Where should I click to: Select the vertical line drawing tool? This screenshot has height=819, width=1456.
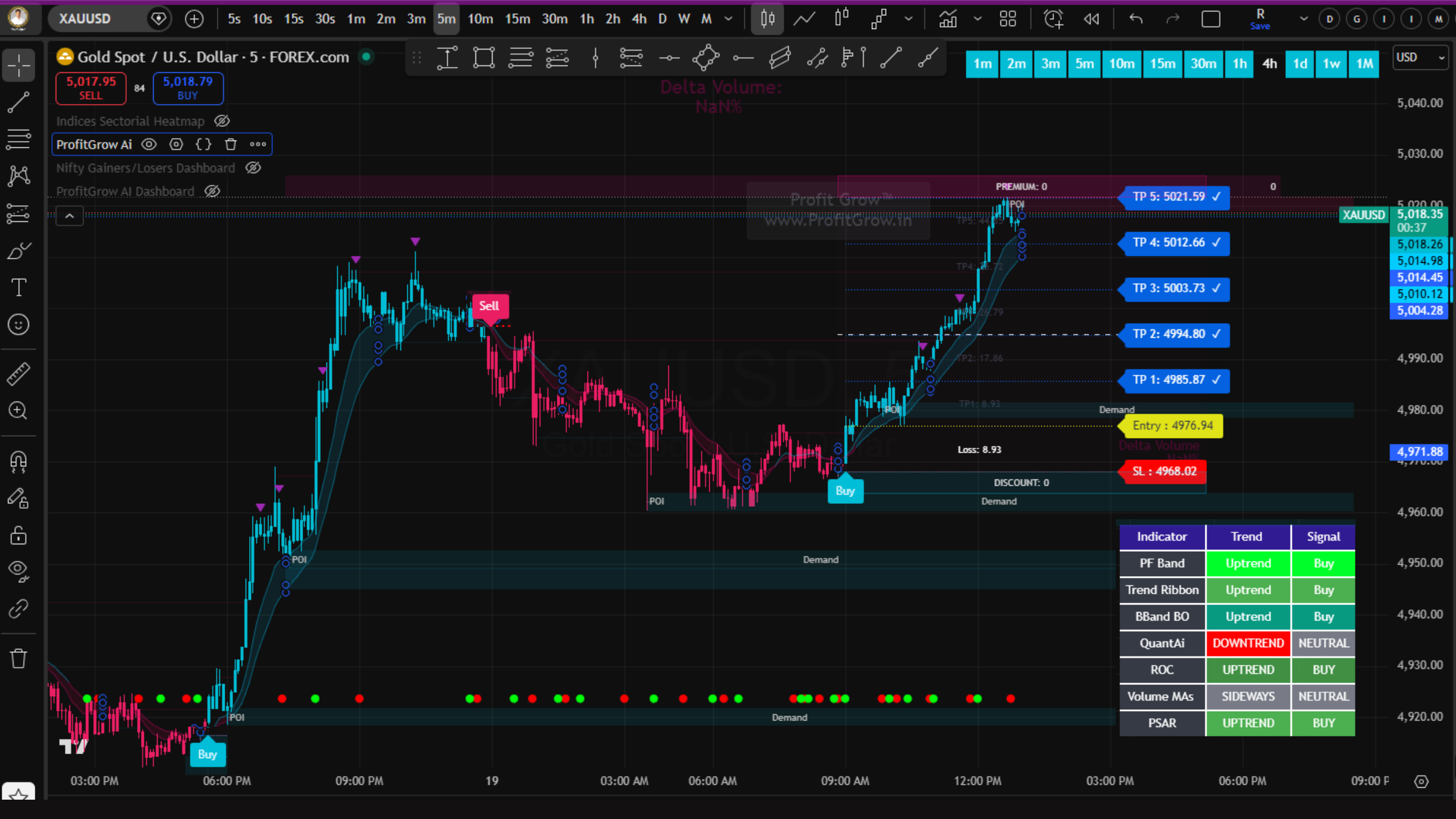click(595, 57)
